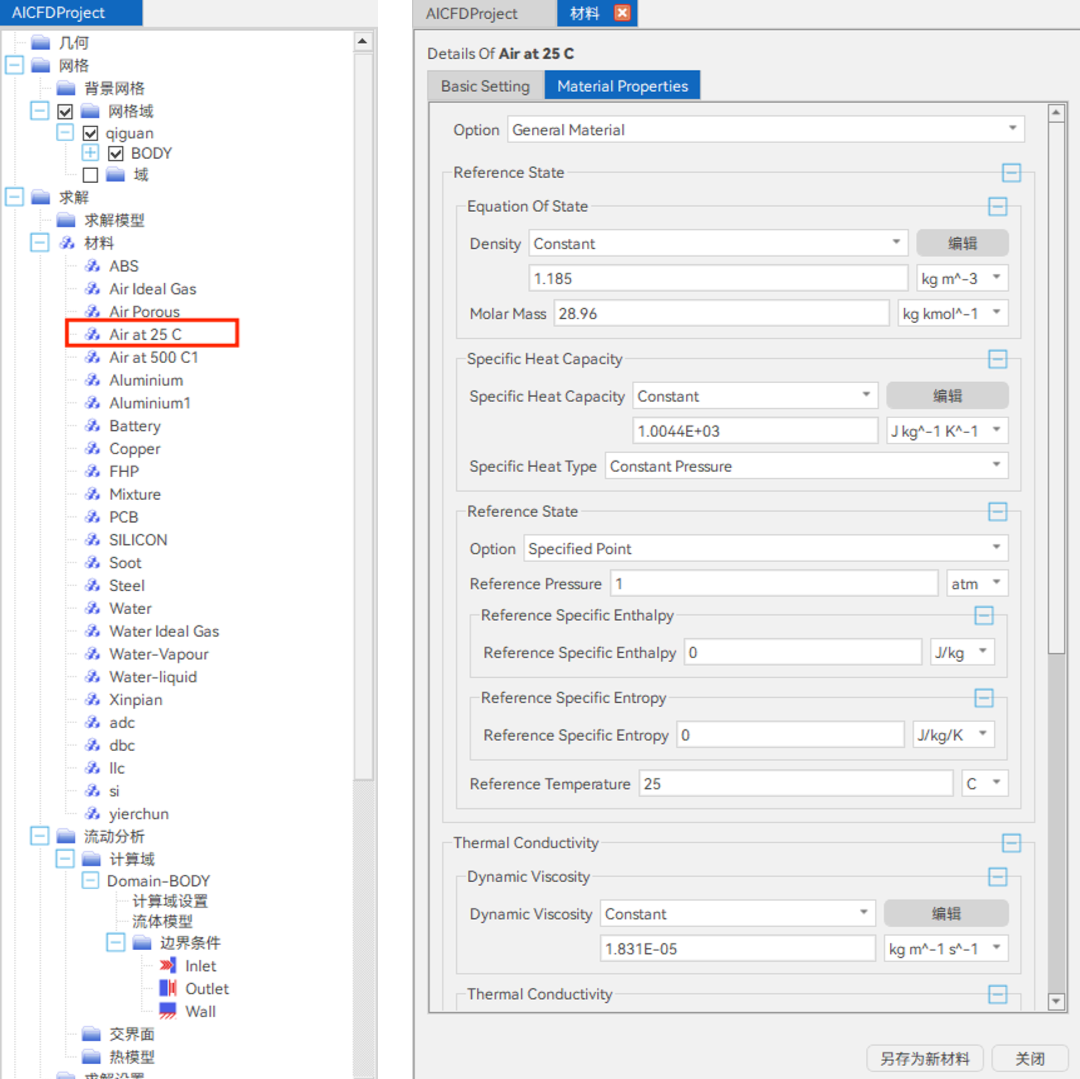Click the Wall boundary condition icon
The image size is (1080, 1079).
pos(168,1011)
